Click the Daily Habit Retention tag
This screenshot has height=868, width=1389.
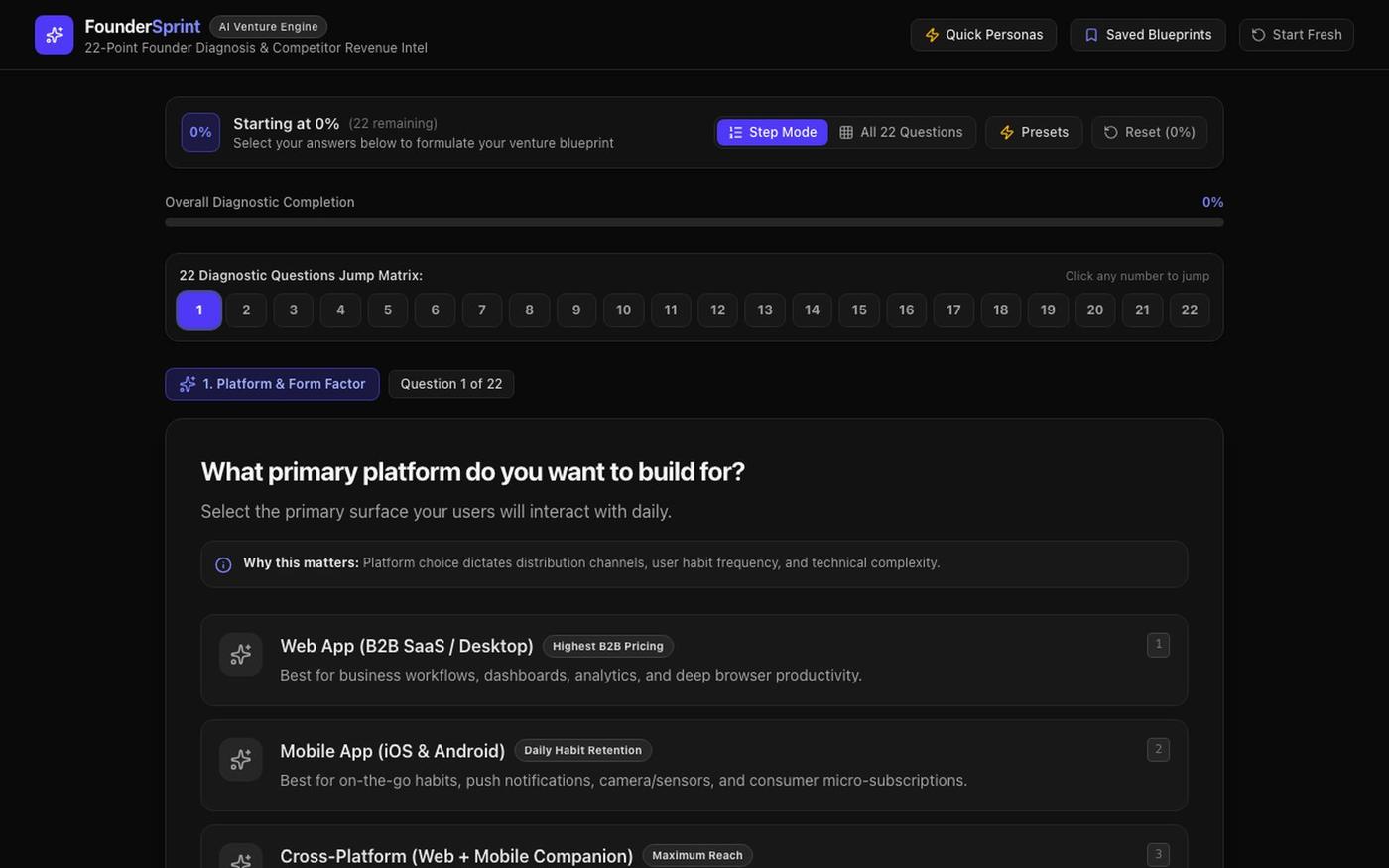pos(582,751)
